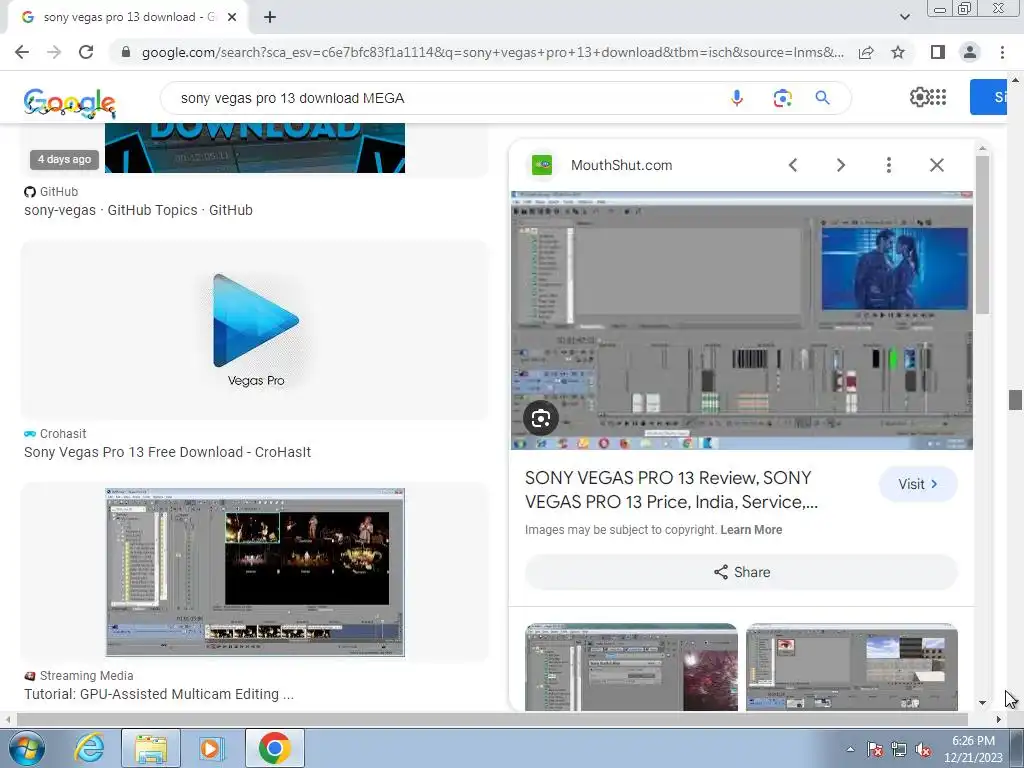Reload the page with the refresh icon
This screenshot has height=768, width=1024.
pos(86,52)
